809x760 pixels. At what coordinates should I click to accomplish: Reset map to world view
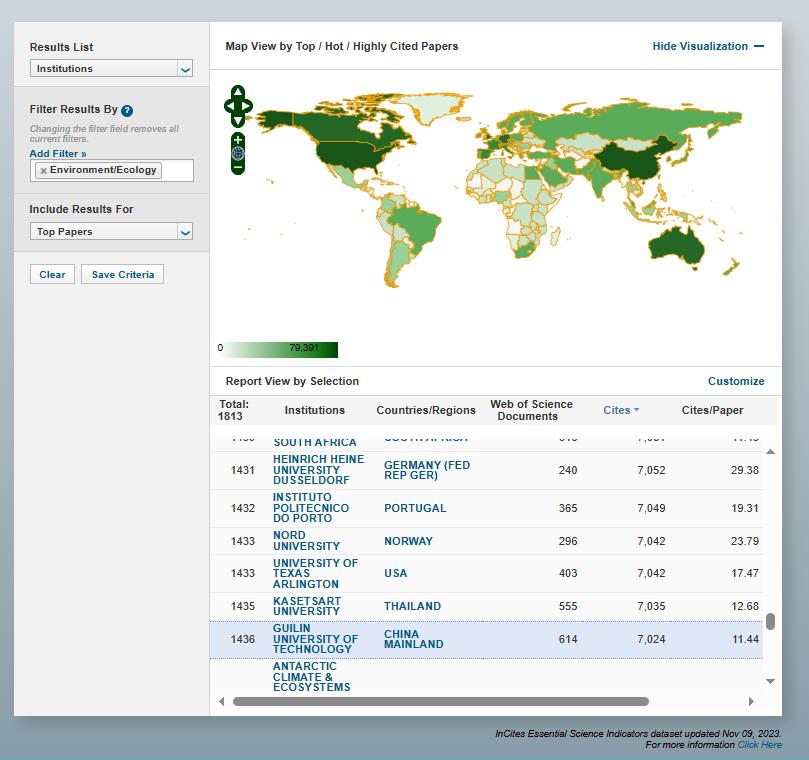238,153
